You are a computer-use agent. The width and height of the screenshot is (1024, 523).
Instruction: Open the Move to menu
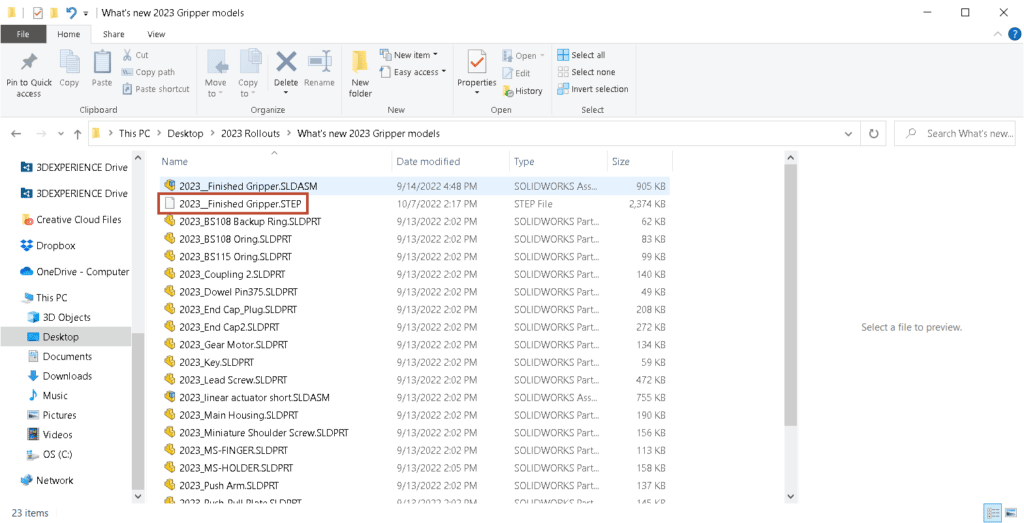click(216, 75)
